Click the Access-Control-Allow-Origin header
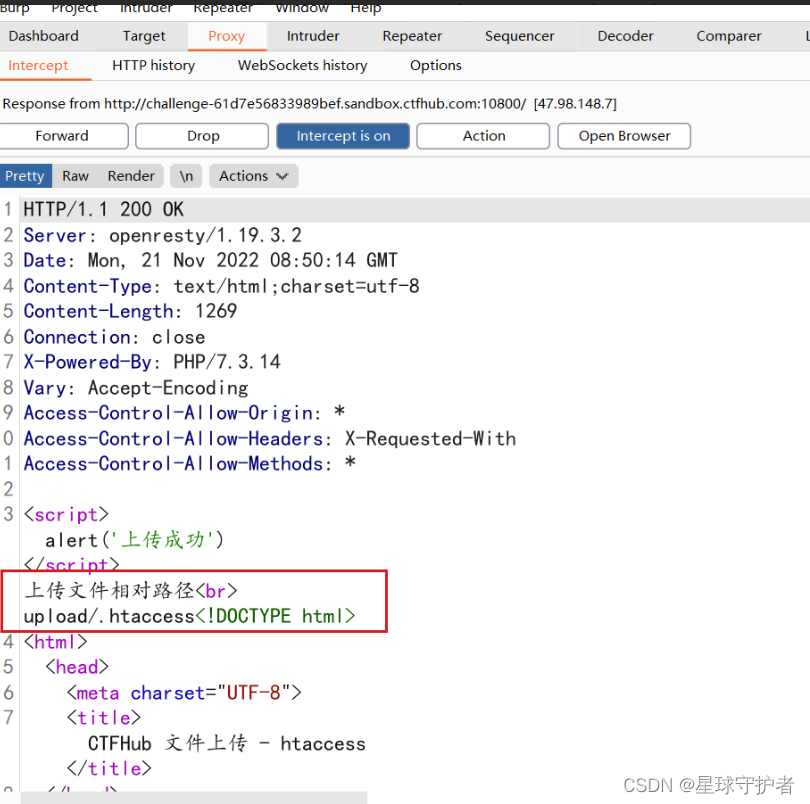The width and height of the screenshot is (810, 804). (184, 413)
